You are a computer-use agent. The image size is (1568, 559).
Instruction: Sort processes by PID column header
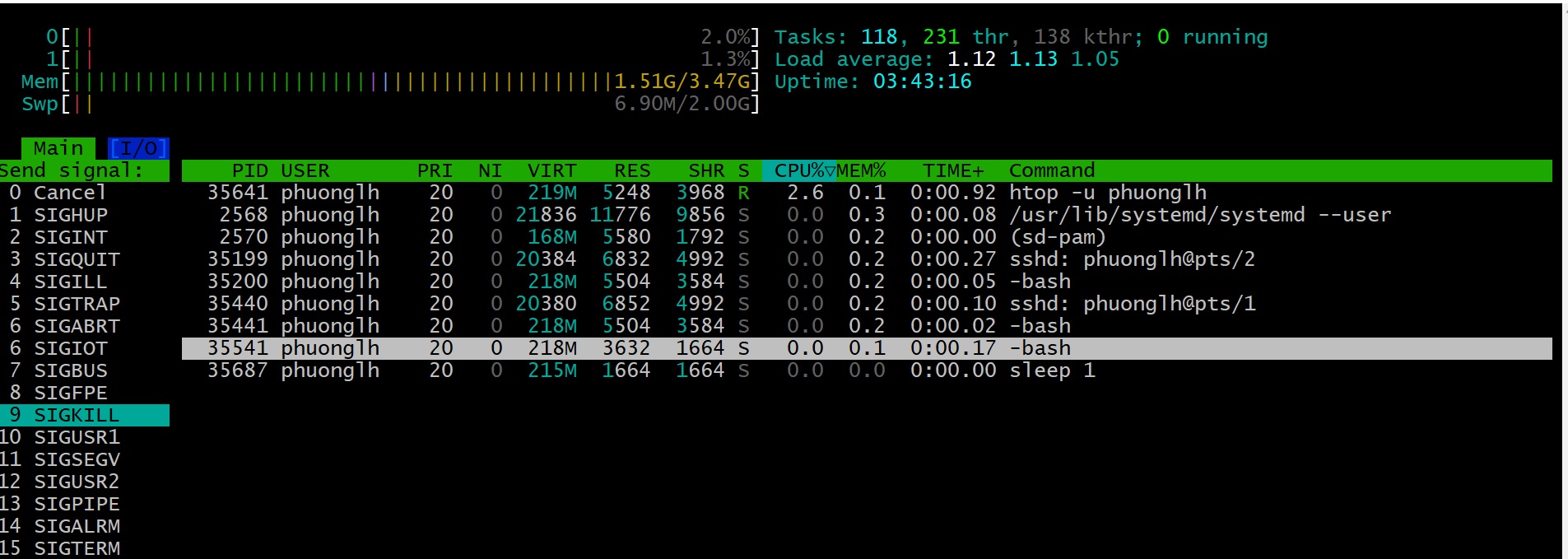249,170
